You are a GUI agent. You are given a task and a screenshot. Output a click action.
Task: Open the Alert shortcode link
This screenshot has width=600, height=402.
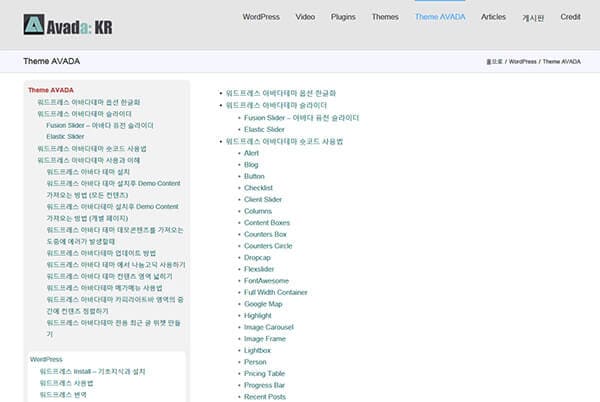251,153
